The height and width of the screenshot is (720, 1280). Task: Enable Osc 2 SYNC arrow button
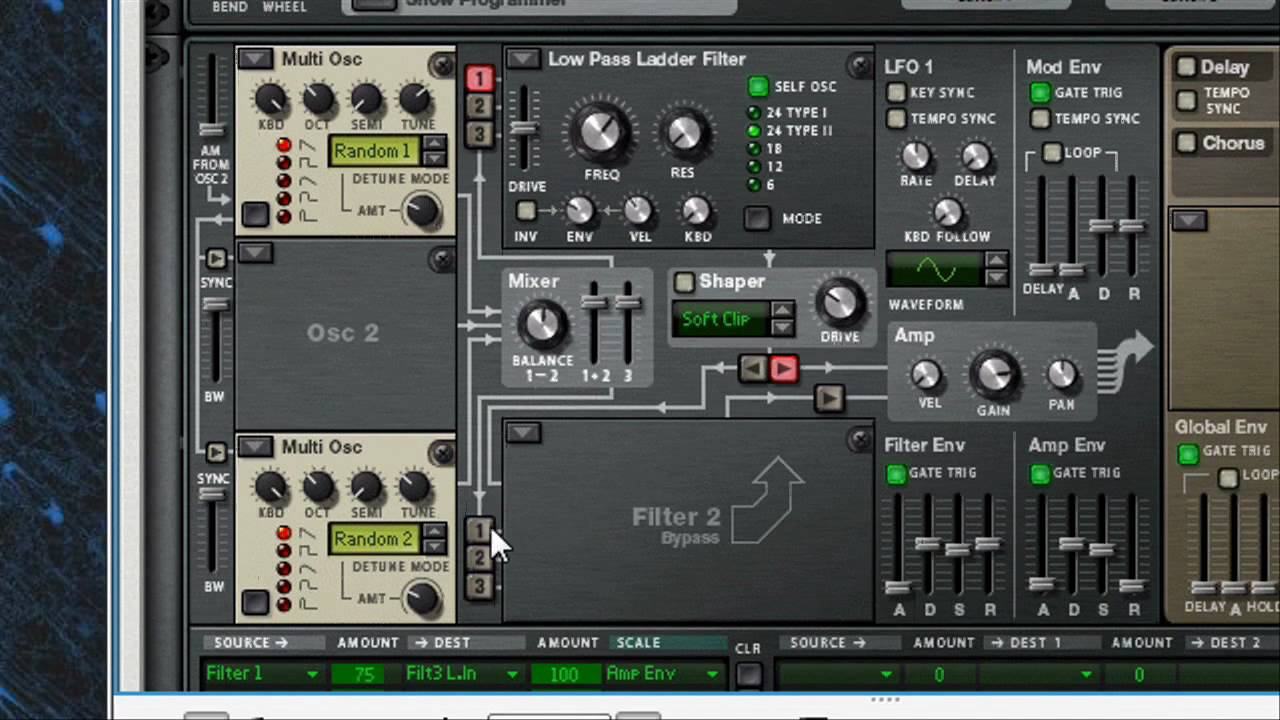pos(214,259)
